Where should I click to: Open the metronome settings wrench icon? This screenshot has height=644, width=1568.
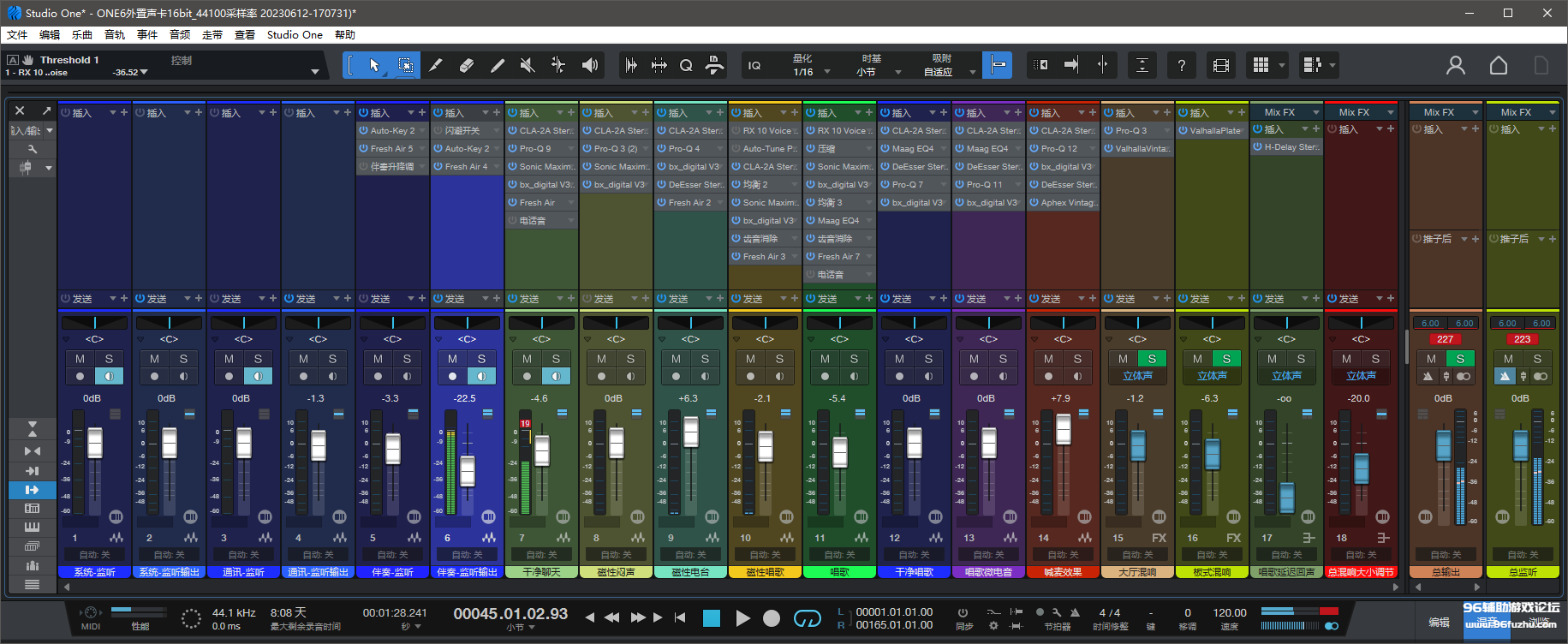1058,612
